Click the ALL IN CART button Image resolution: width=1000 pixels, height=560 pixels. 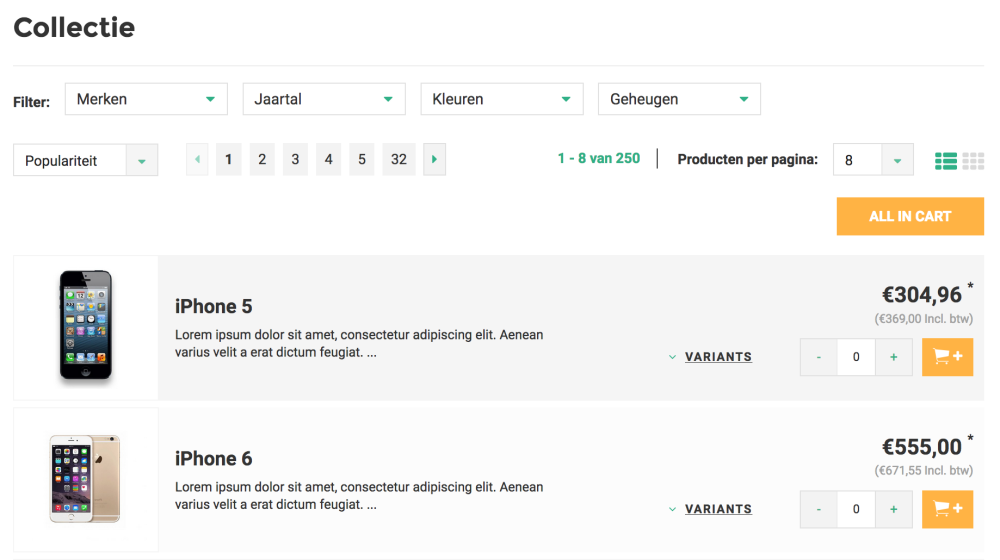click(910, 216)
